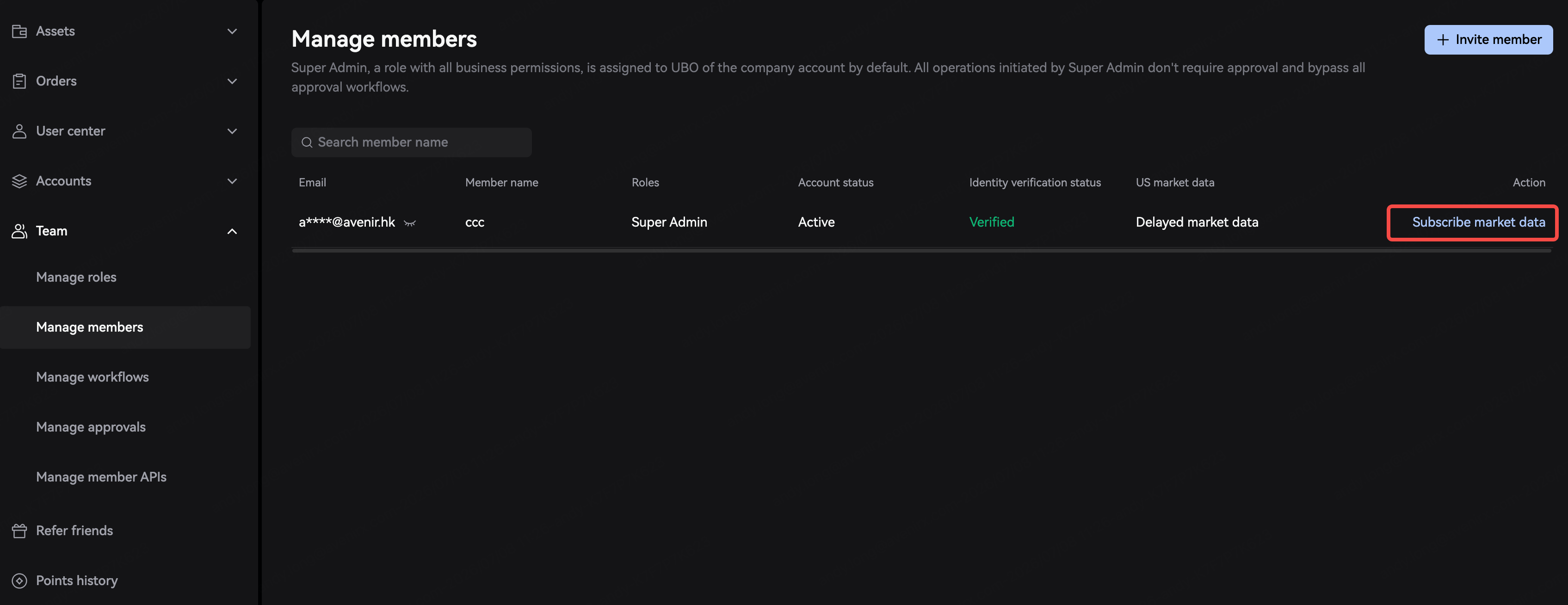Click the Delayed market data cell
The width and height of the screenshot is (1568, 605).
1197,222
